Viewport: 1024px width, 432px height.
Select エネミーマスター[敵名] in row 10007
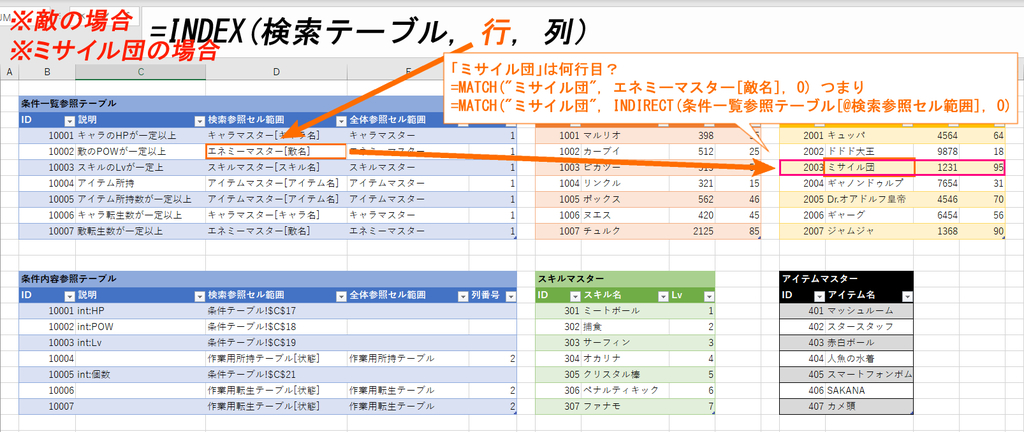pos(276,231)
